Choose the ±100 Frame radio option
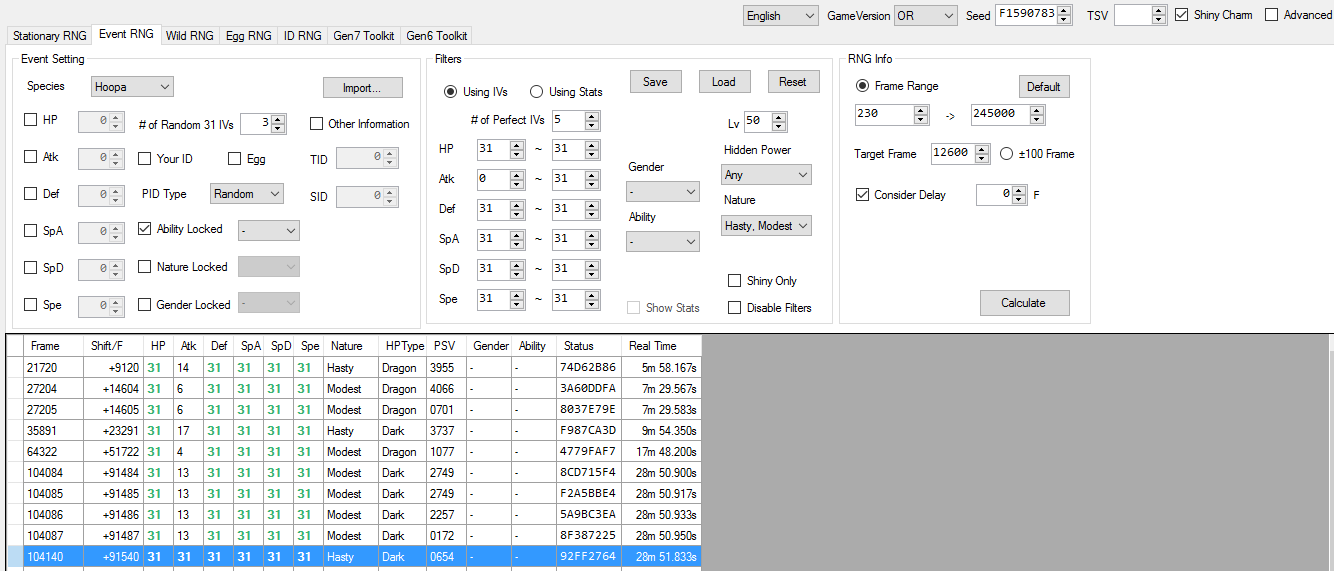This screenshot has width=1334, height=571. click(x=1007, y=154)
